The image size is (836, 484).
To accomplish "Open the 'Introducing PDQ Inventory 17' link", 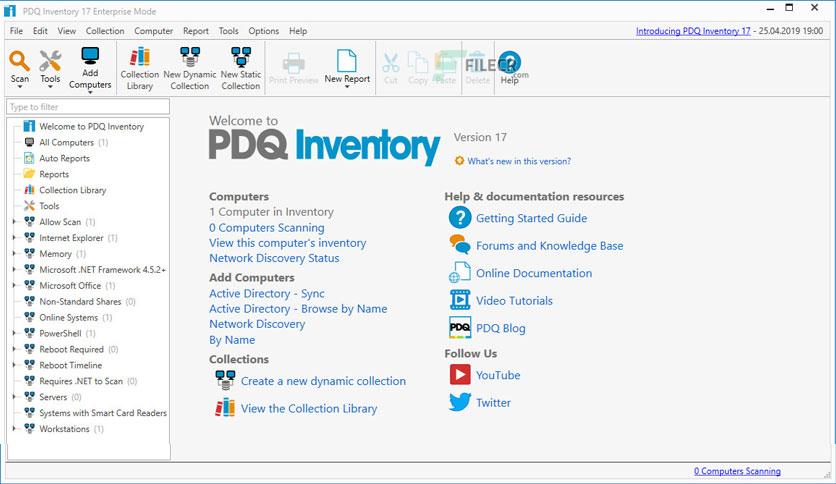I will click(x=693, y=31).
